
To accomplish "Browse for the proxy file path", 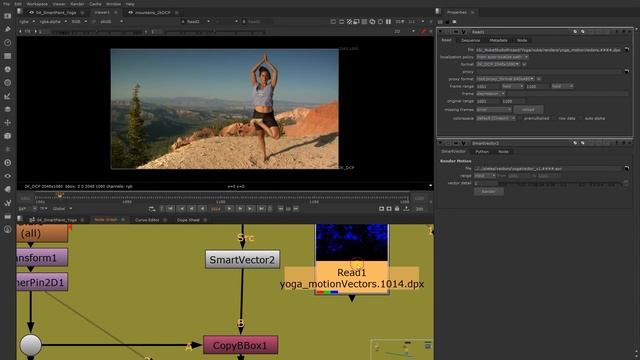I will 627,71.
